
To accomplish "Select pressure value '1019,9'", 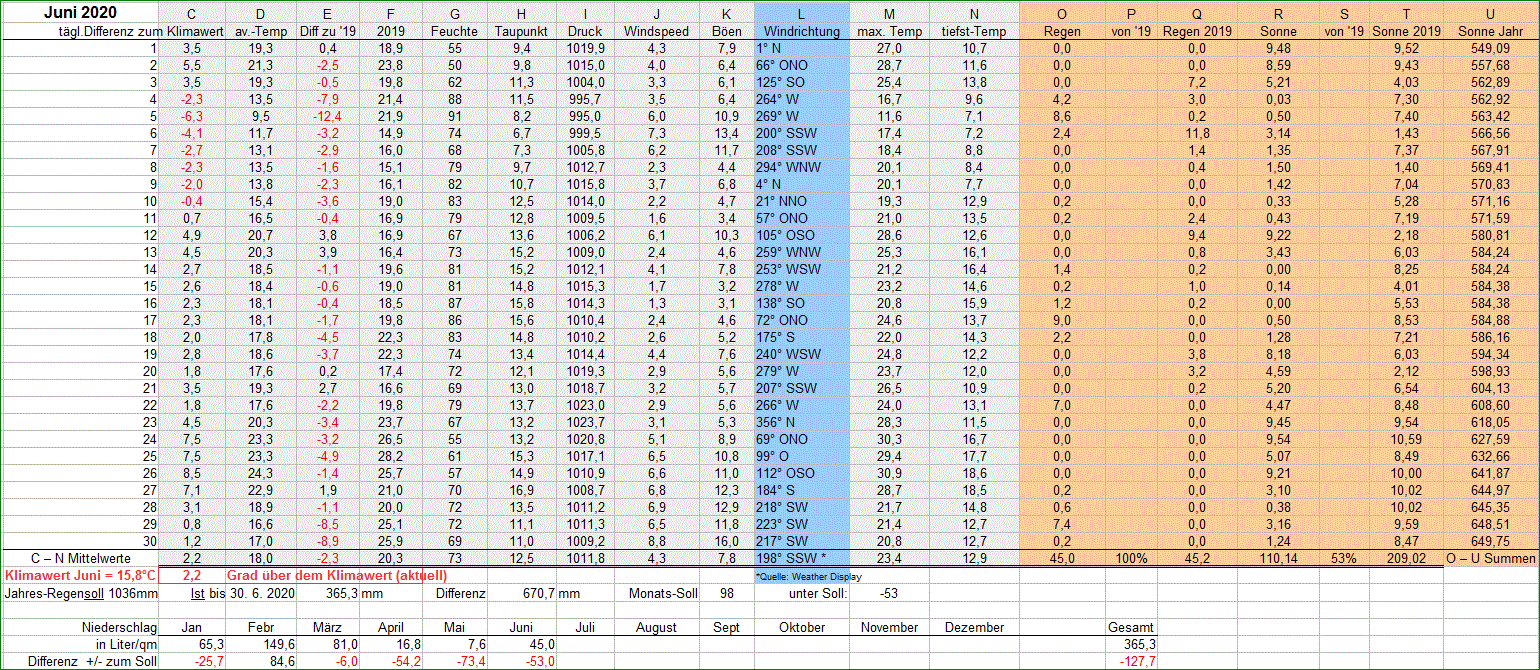I will tap(585, 48).
